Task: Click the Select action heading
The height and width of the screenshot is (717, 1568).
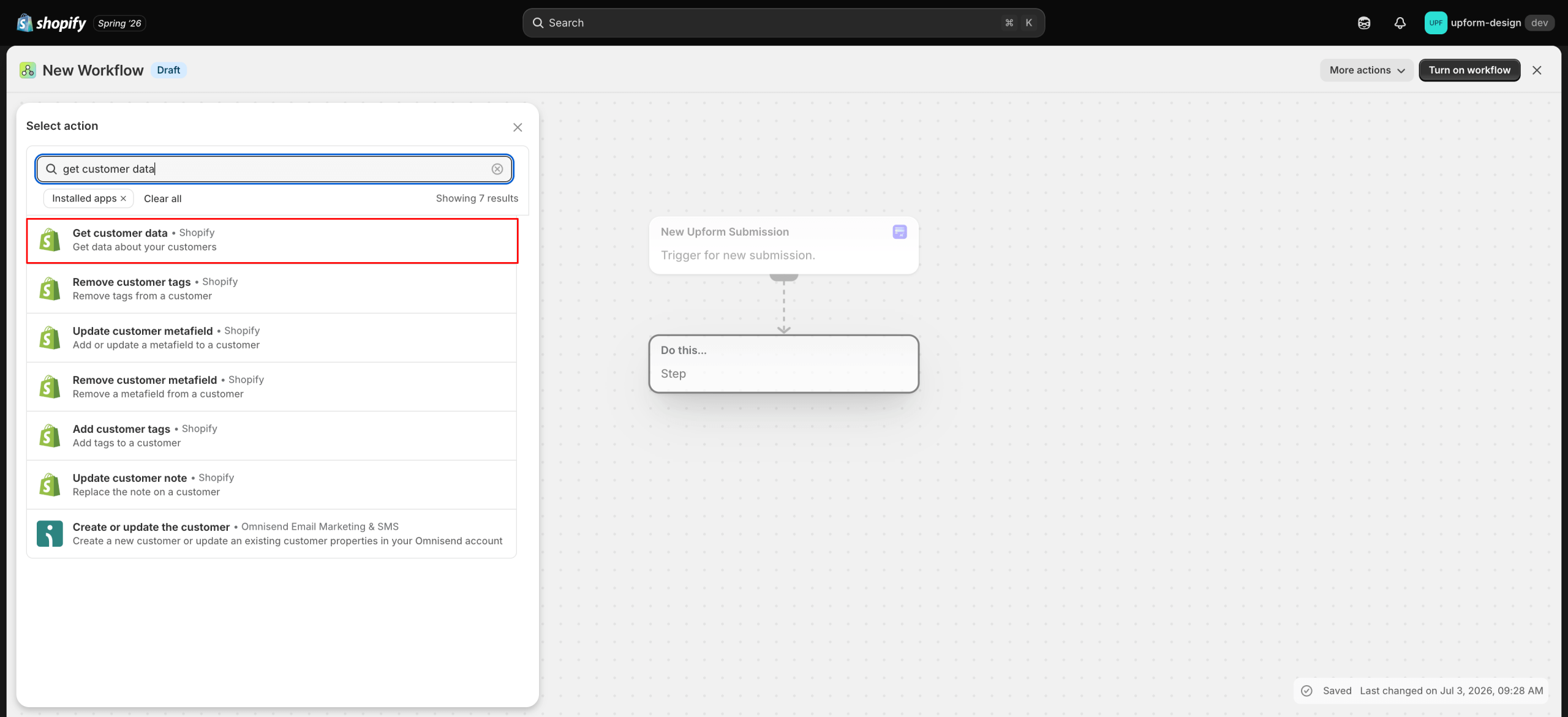Action: click(x=62, y=126)
